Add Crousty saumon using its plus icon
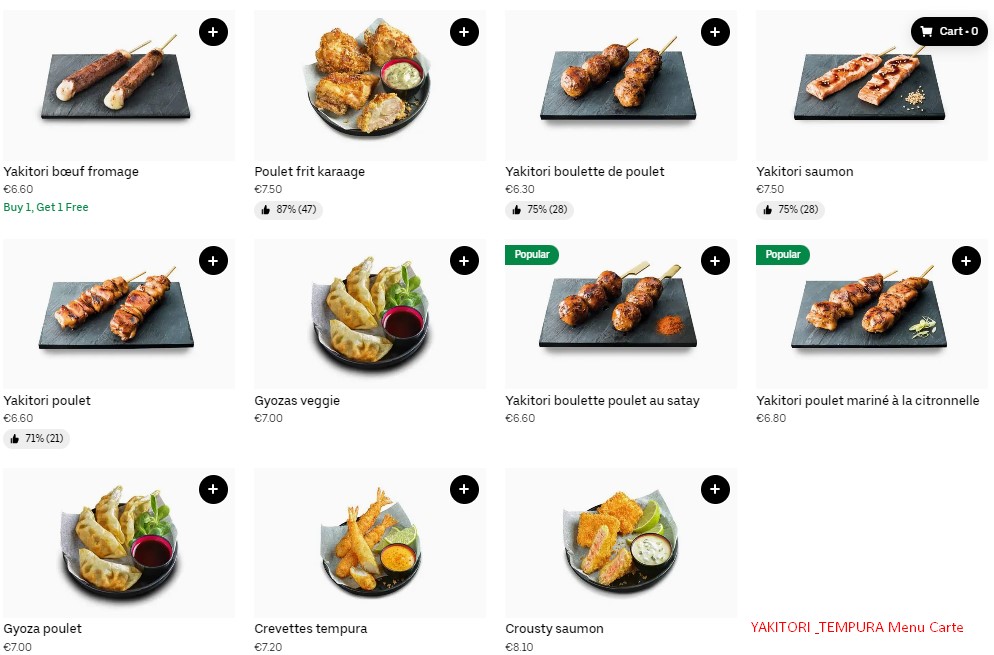The image size is (994, 655). 715,490
